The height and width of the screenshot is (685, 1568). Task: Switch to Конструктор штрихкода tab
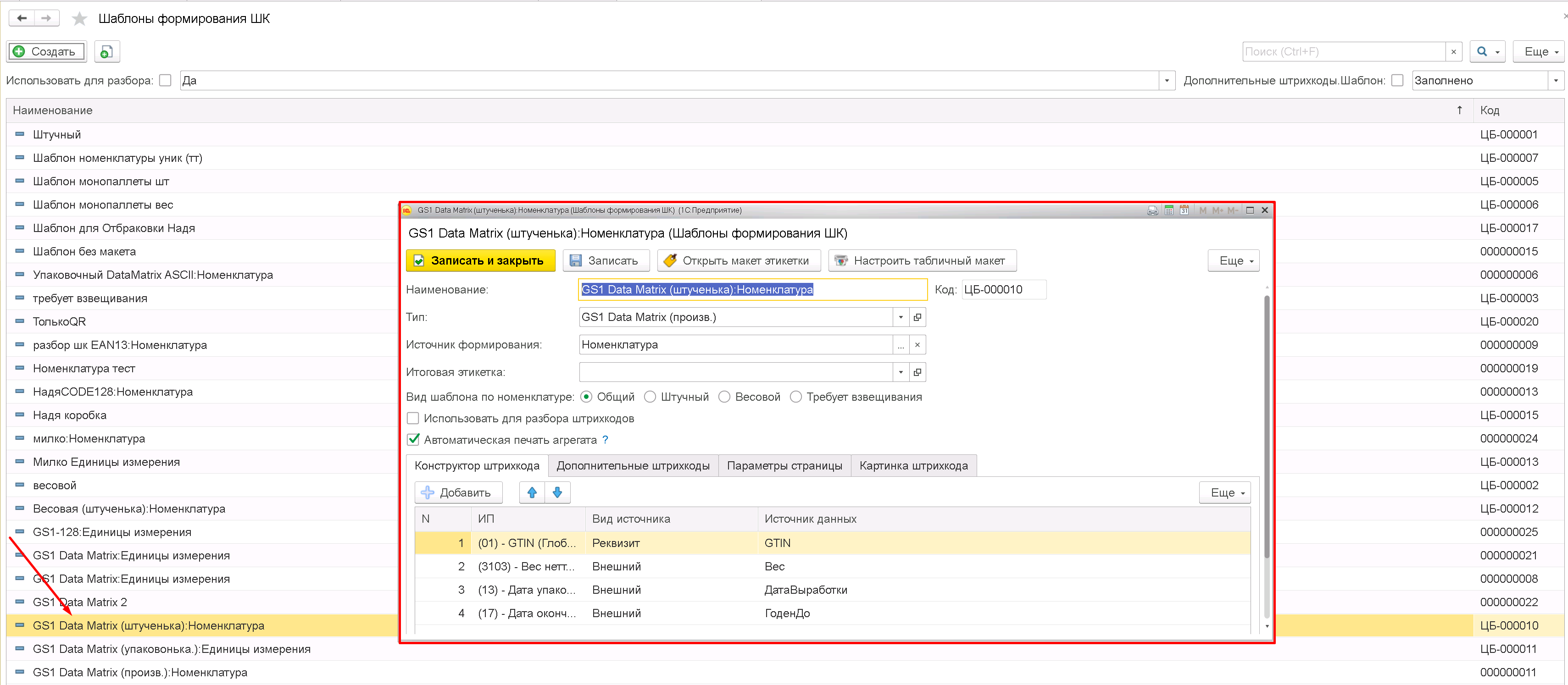click(477, 466)
